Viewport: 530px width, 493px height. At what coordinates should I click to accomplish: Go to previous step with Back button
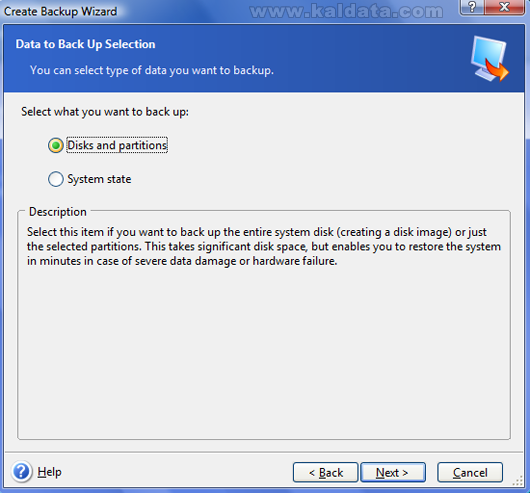coord(325,472)
